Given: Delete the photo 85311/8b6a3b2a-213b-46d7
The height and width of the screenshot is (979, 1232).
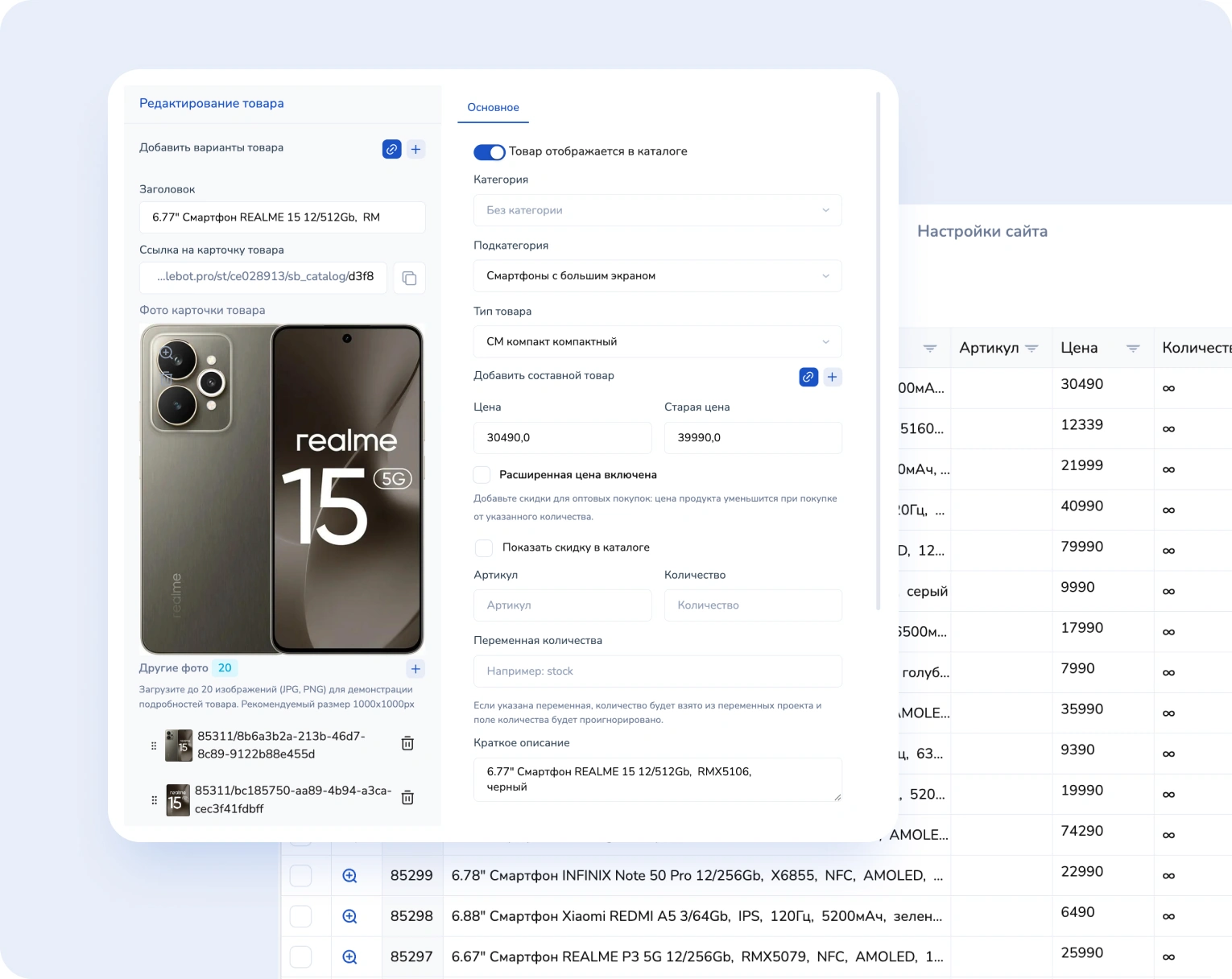Looking at the screenshot, I should point(407,743).
